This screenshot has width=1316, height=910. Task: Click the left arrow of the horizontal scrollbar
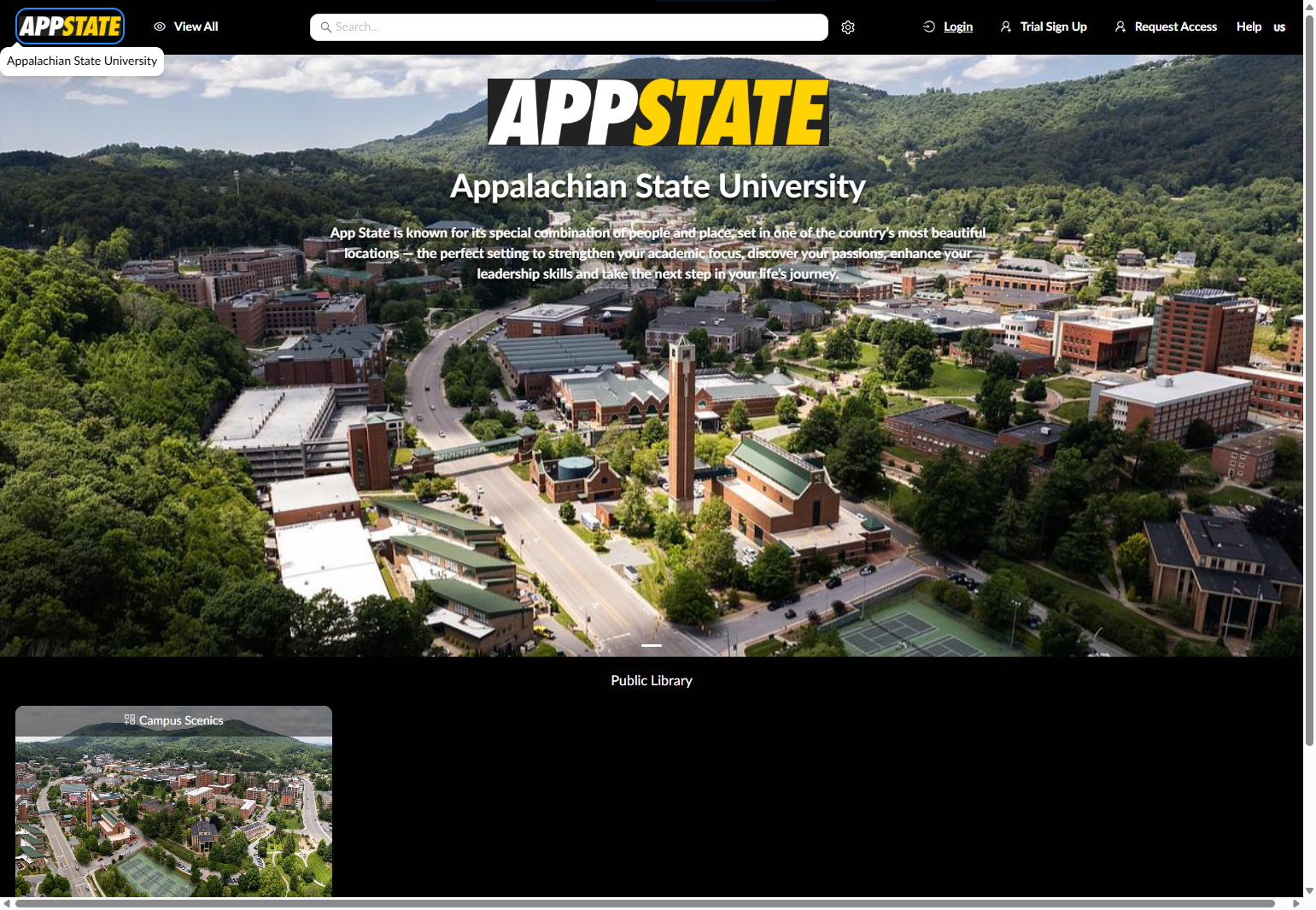click(x=7, y=903)
